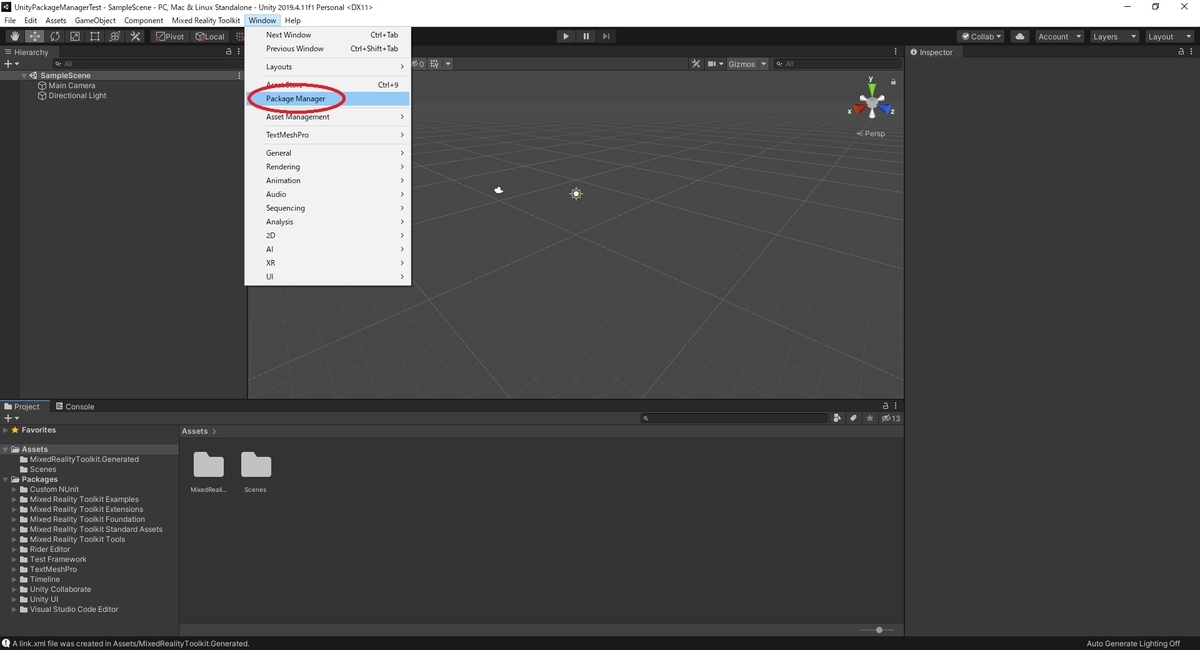Select the Move tool

pos(34,37)
